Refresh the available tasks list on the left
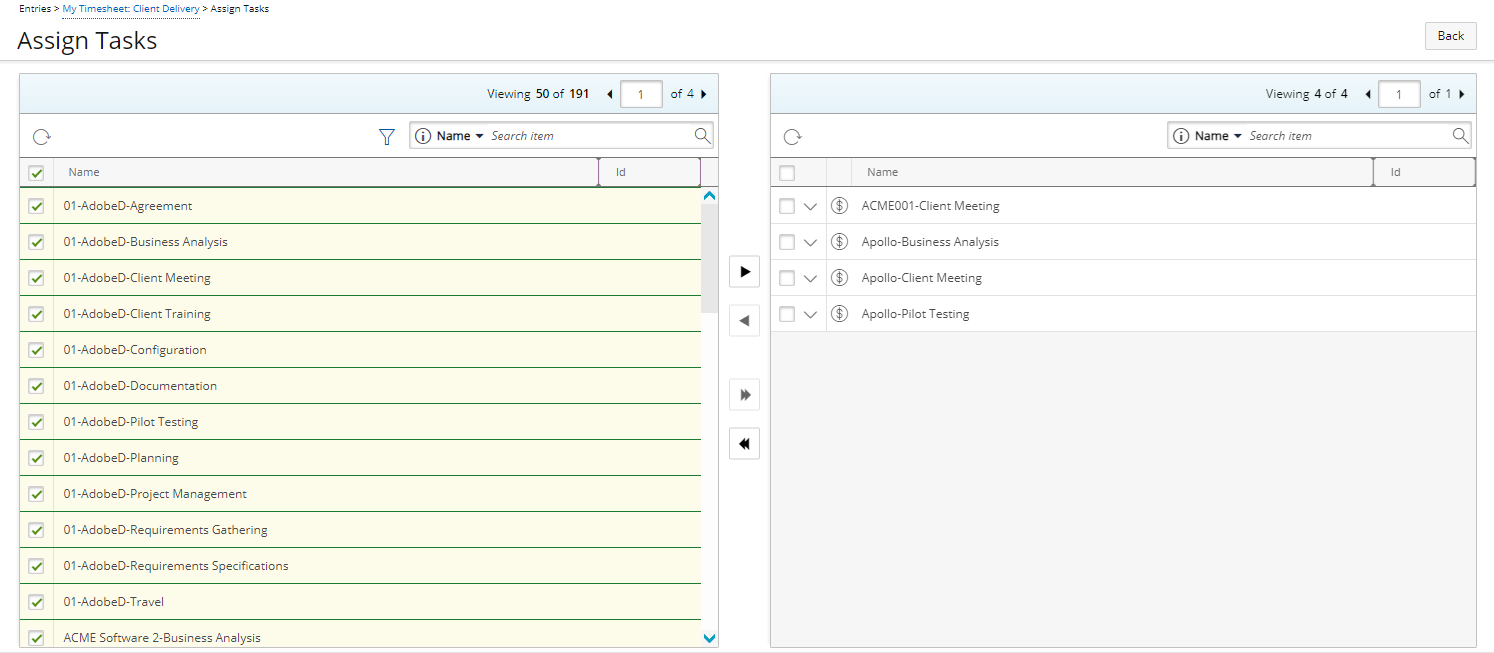1494x653 pixels. 41,137
